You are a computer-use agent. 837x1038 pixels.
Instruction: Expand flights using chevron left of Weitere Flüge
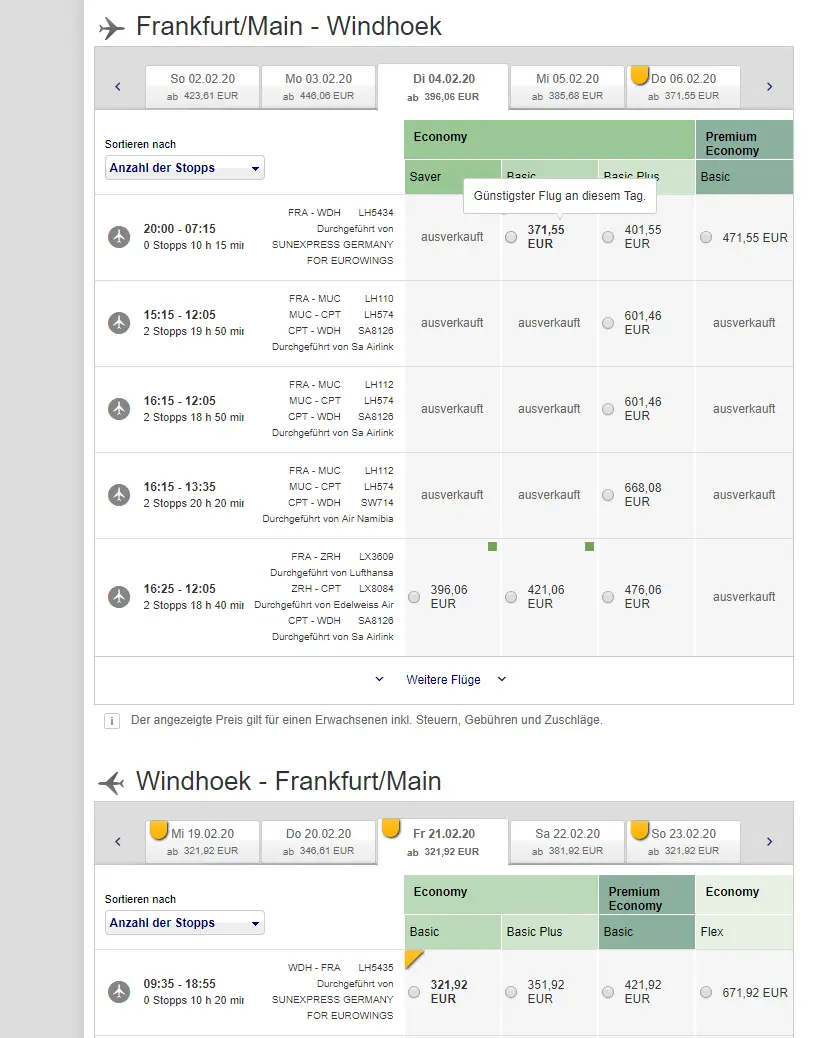pyautogui.click(x=379, y=679)
